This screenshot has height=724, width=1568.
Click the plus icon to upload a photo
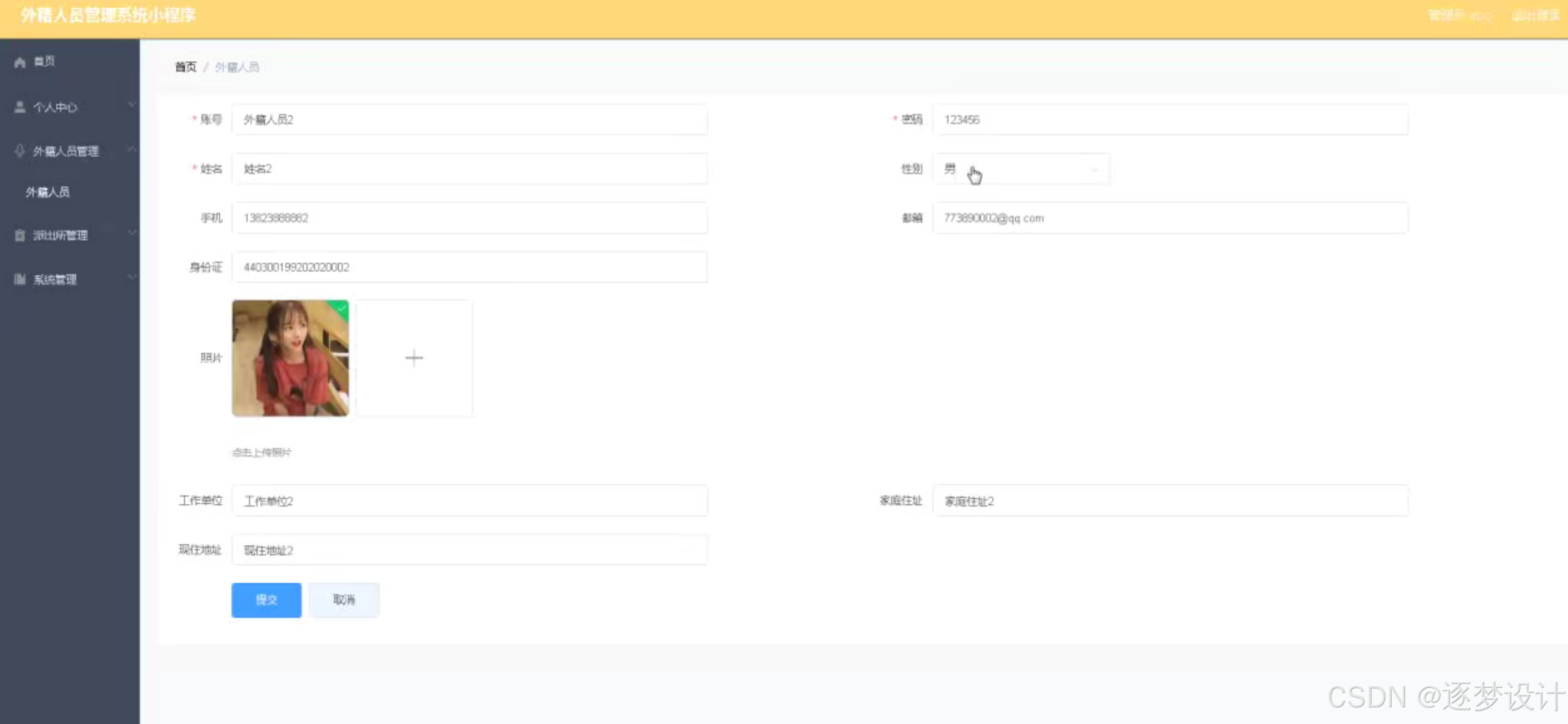point(414,358)
